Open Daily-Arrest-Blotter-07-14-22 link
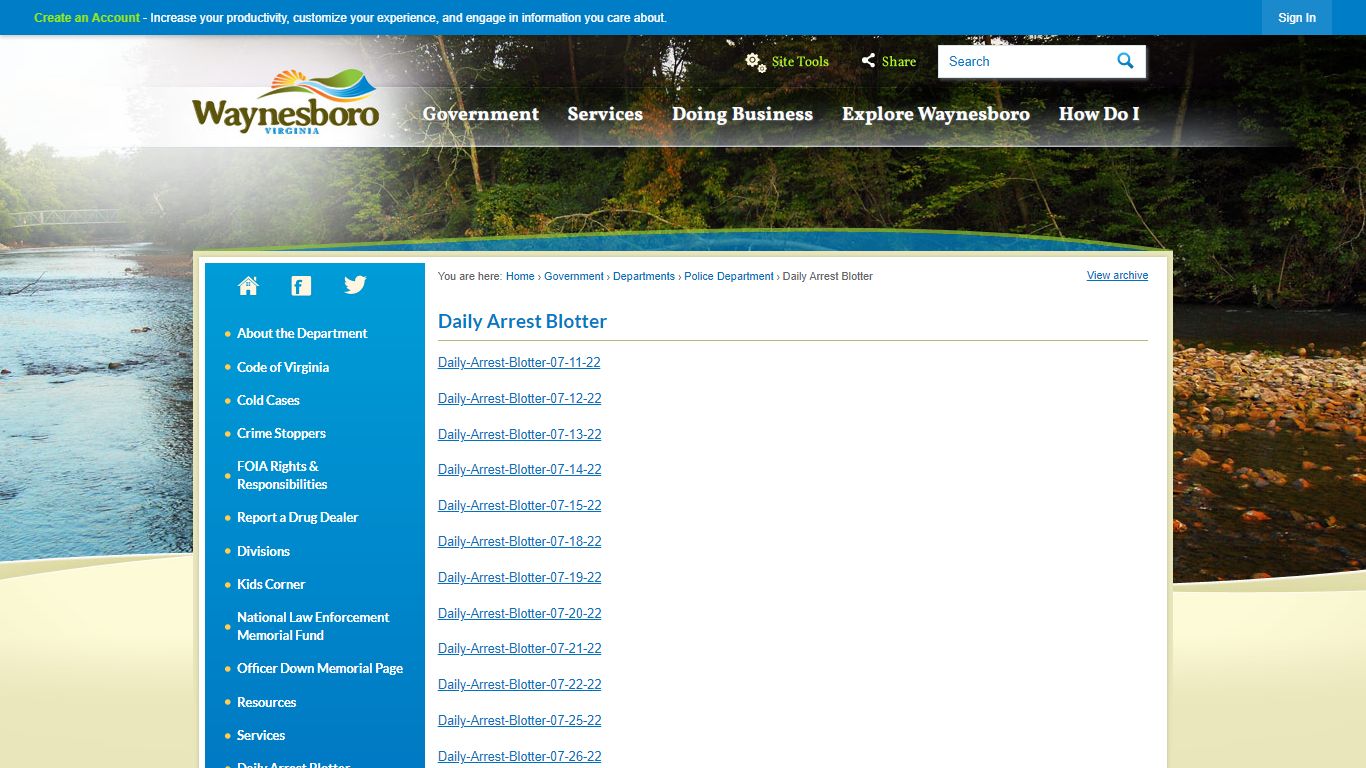Screen dimensions: 1366x768 520,469
